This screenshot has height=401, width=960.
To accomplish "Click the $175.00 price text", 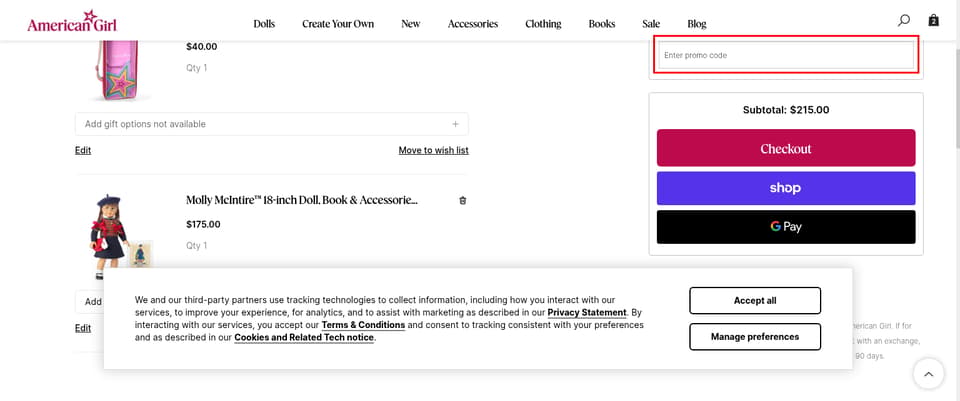I will [x=203, y=224].
